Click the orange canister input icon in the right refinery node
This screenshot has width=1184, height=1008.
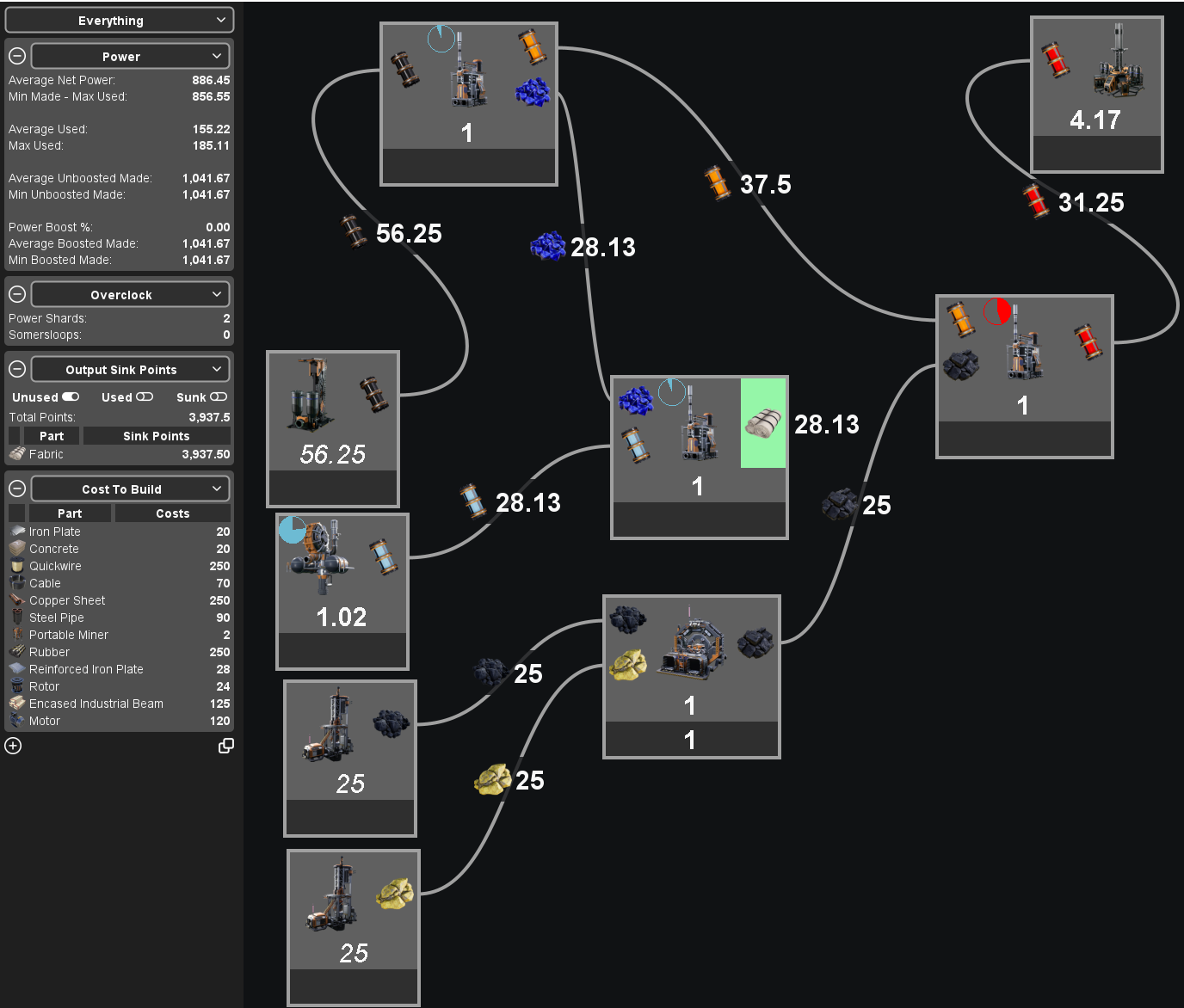tap(960, 319)
